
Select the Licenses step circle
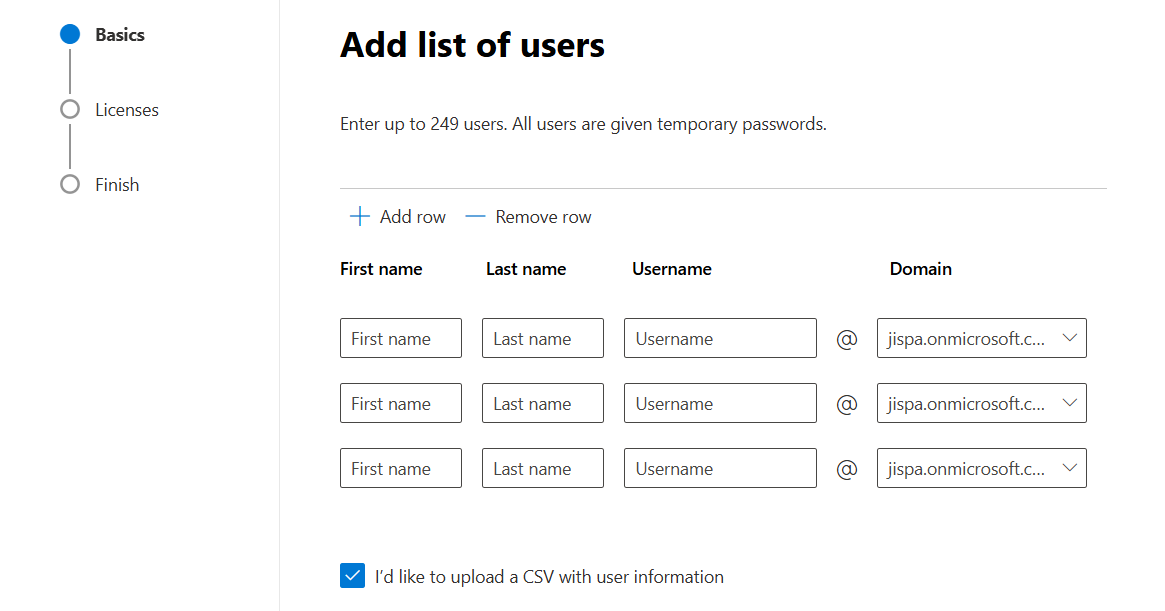69,109
